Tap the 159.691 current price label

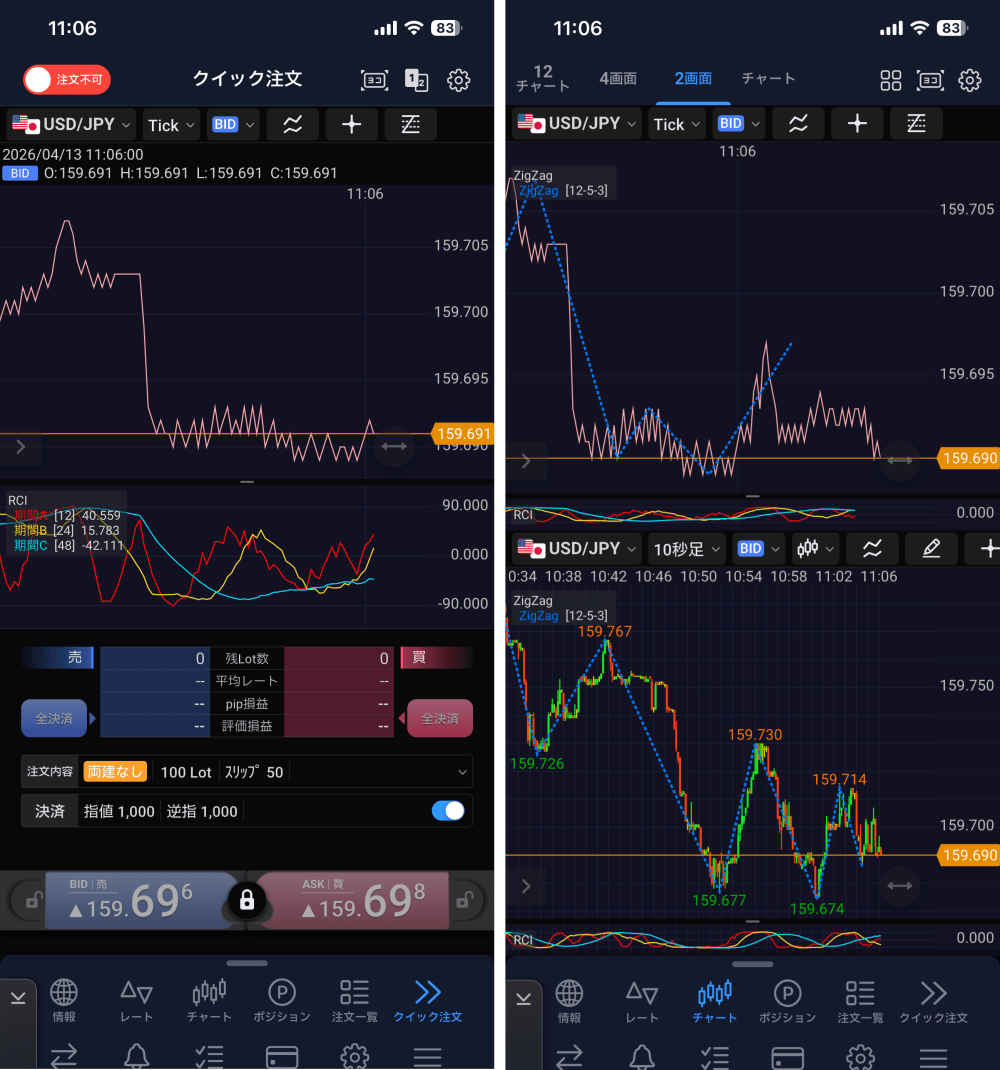click(463, 434)
